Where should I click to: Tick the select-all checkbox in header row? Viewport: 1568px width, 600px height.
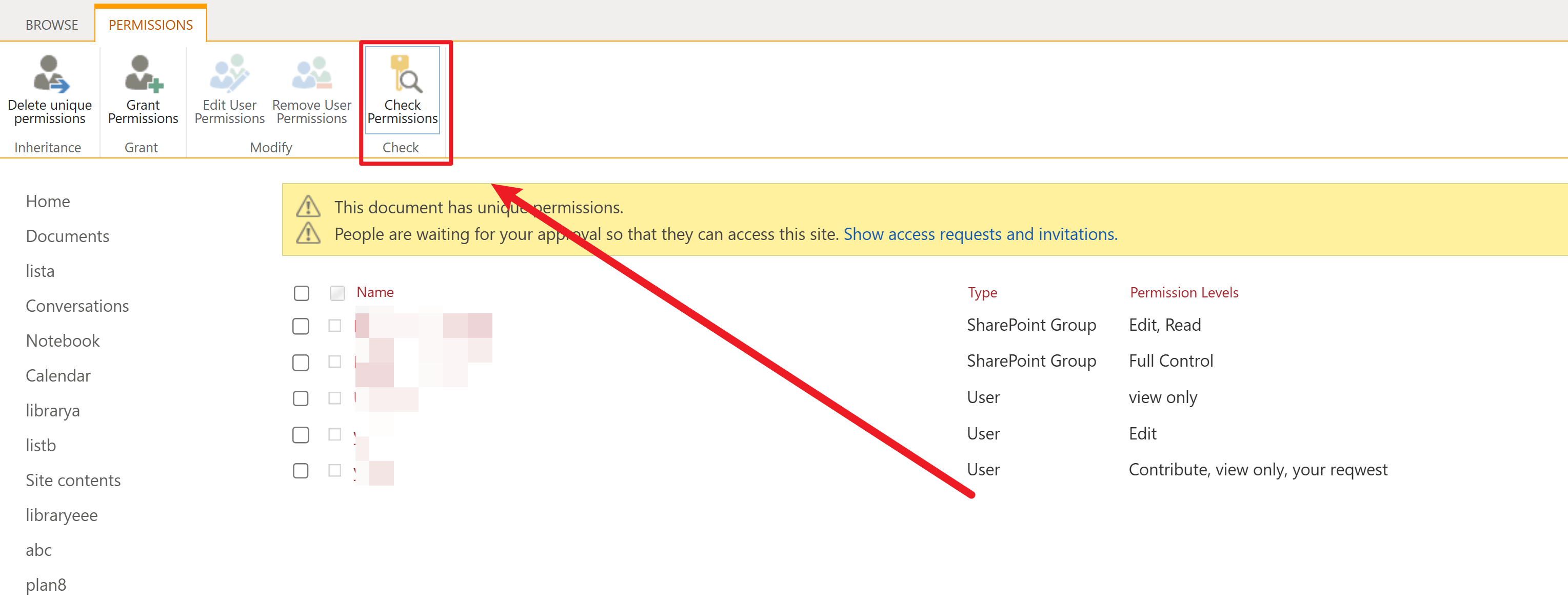click(x=301, y=293)
